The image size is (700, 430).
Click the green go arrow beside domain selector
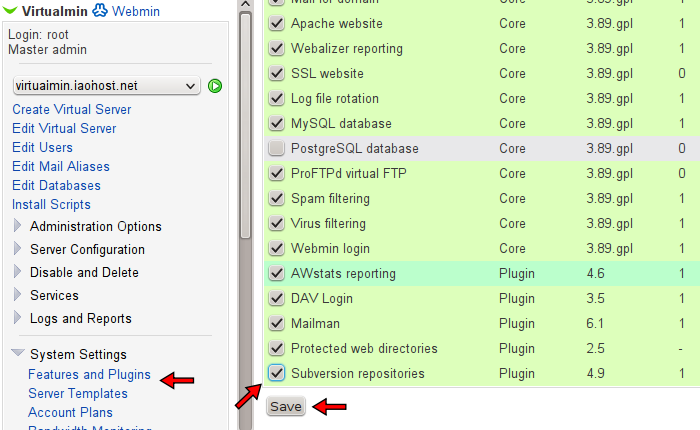coord(215,86)
